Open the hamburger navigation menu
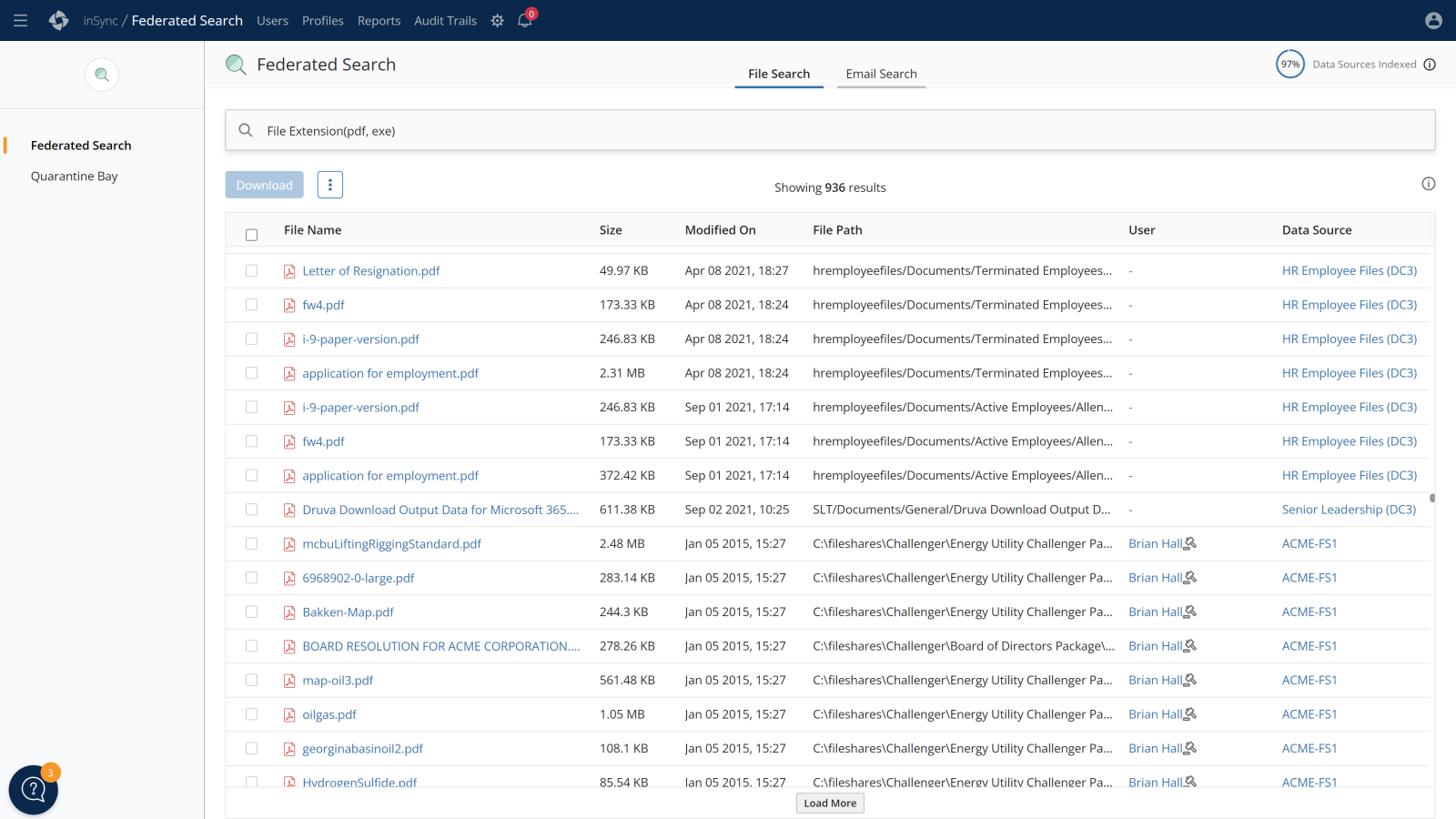The height and width of the screenshot is (819, 1456). (20, 20)
